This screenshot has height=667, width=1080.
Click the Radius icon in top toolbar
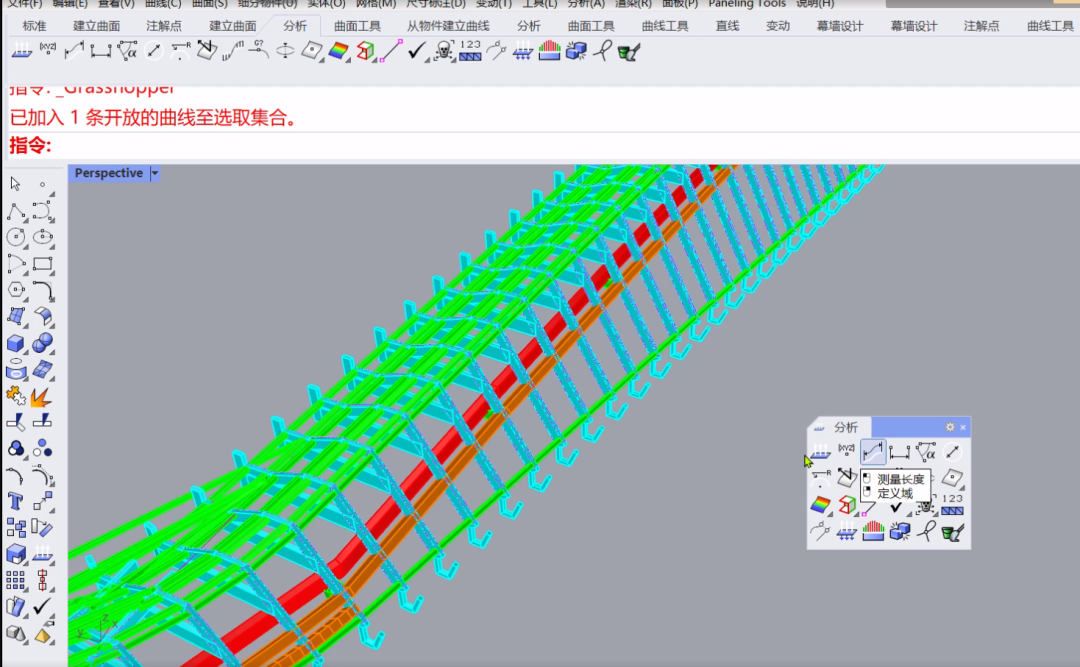(180, 51)
